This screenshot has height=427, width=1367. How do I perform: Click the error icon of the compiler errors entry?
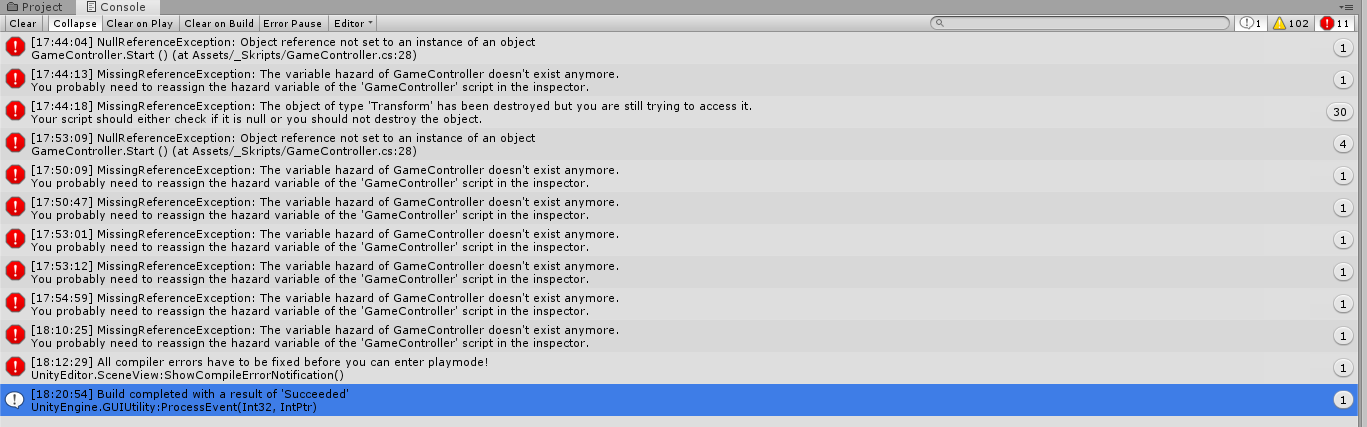click(x=15, y=367)
